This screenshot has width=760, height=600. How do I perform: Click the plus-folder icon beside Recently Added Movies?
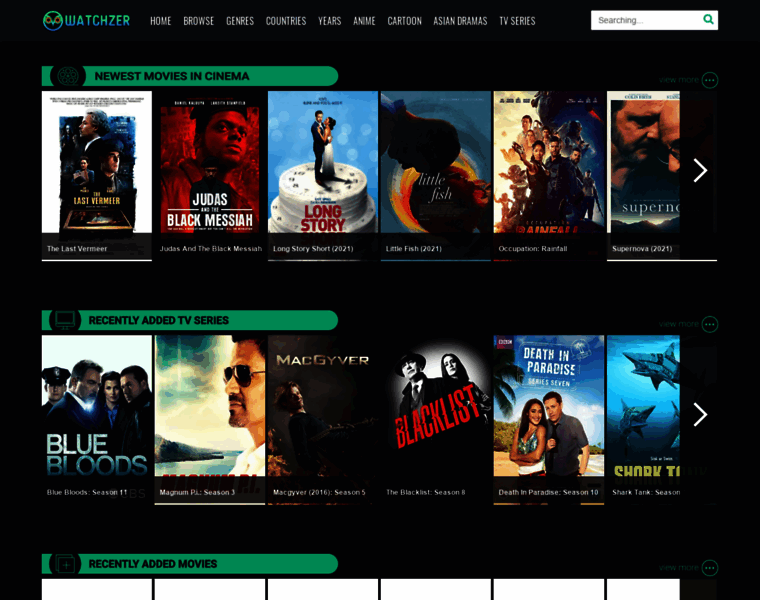point(65,564)
